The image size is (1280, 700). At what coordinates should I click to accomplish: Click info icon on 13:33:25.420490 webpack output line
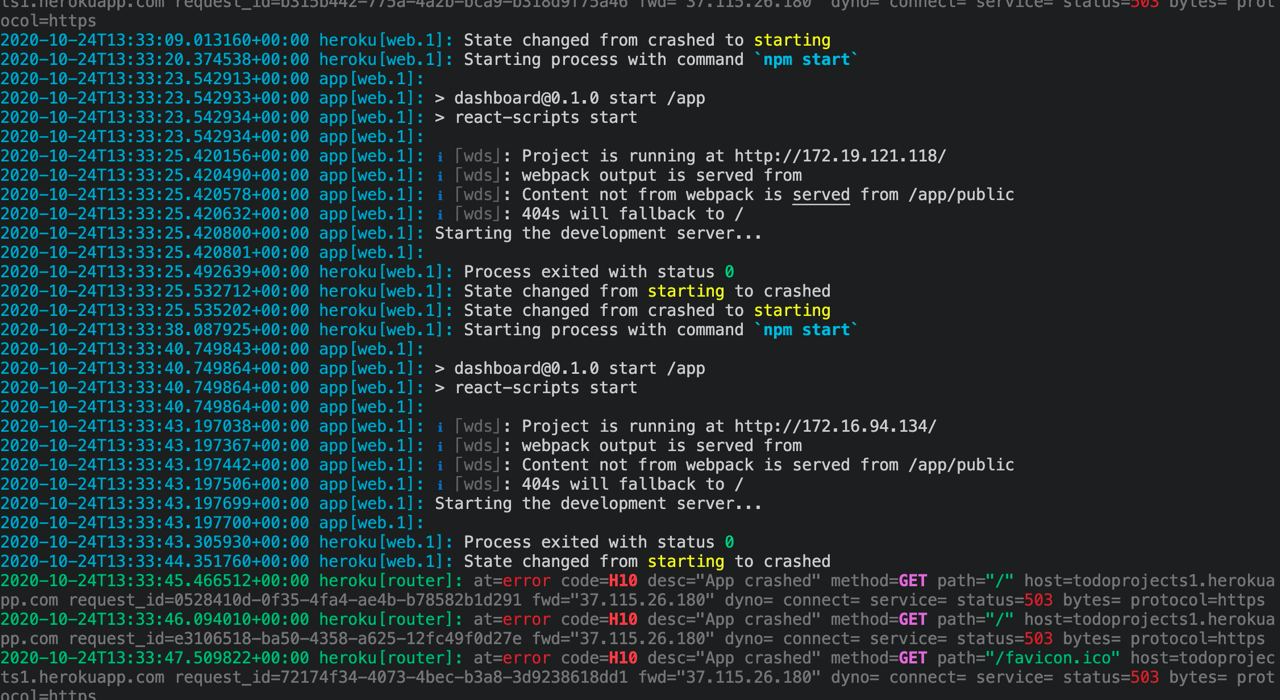441,175
